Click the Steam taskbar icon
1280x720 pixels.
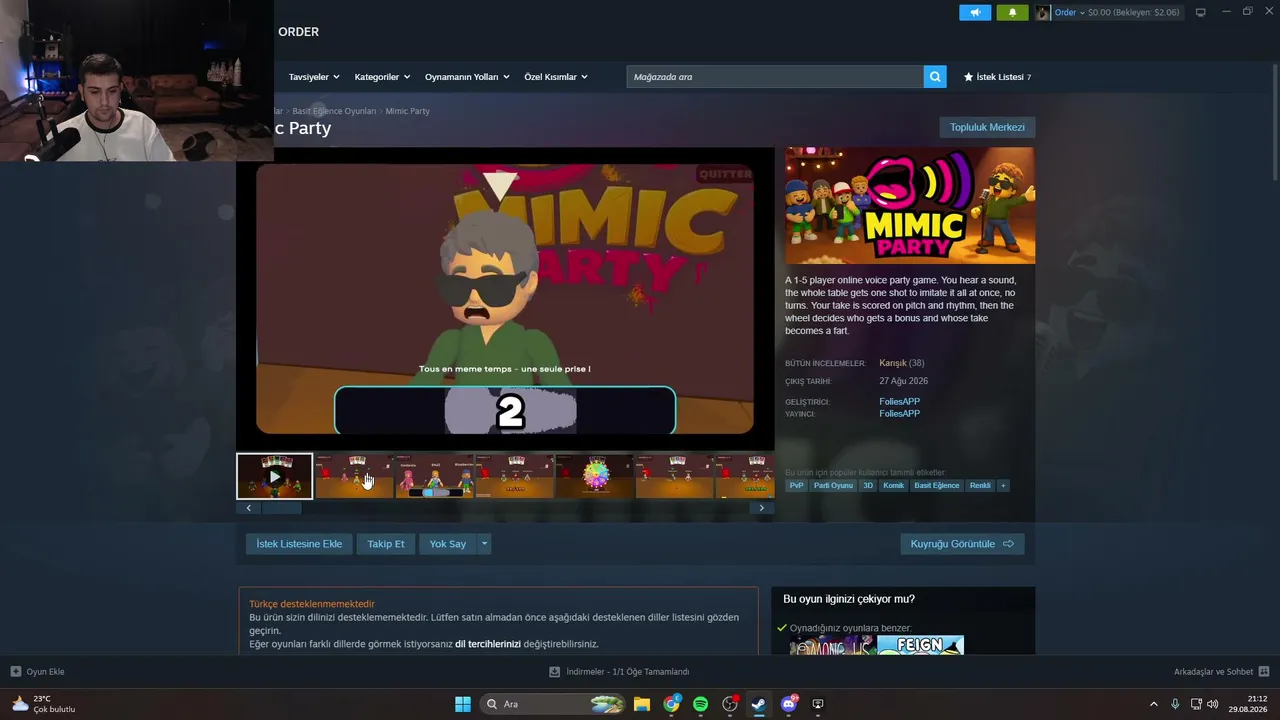[x=759, y=704]
